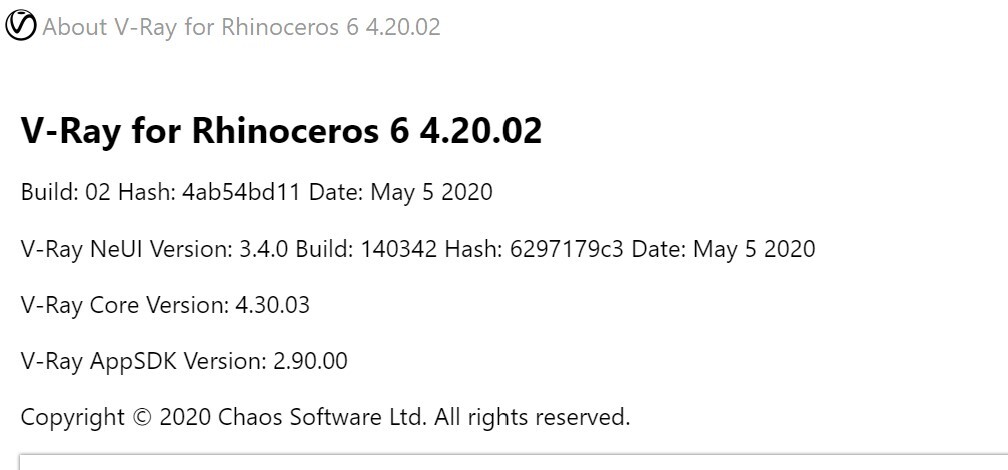This screenshot has width=1008, height=470.
Task: Select NeUI build number 140342
Action: pyautogui.click(x=398, y=249)
